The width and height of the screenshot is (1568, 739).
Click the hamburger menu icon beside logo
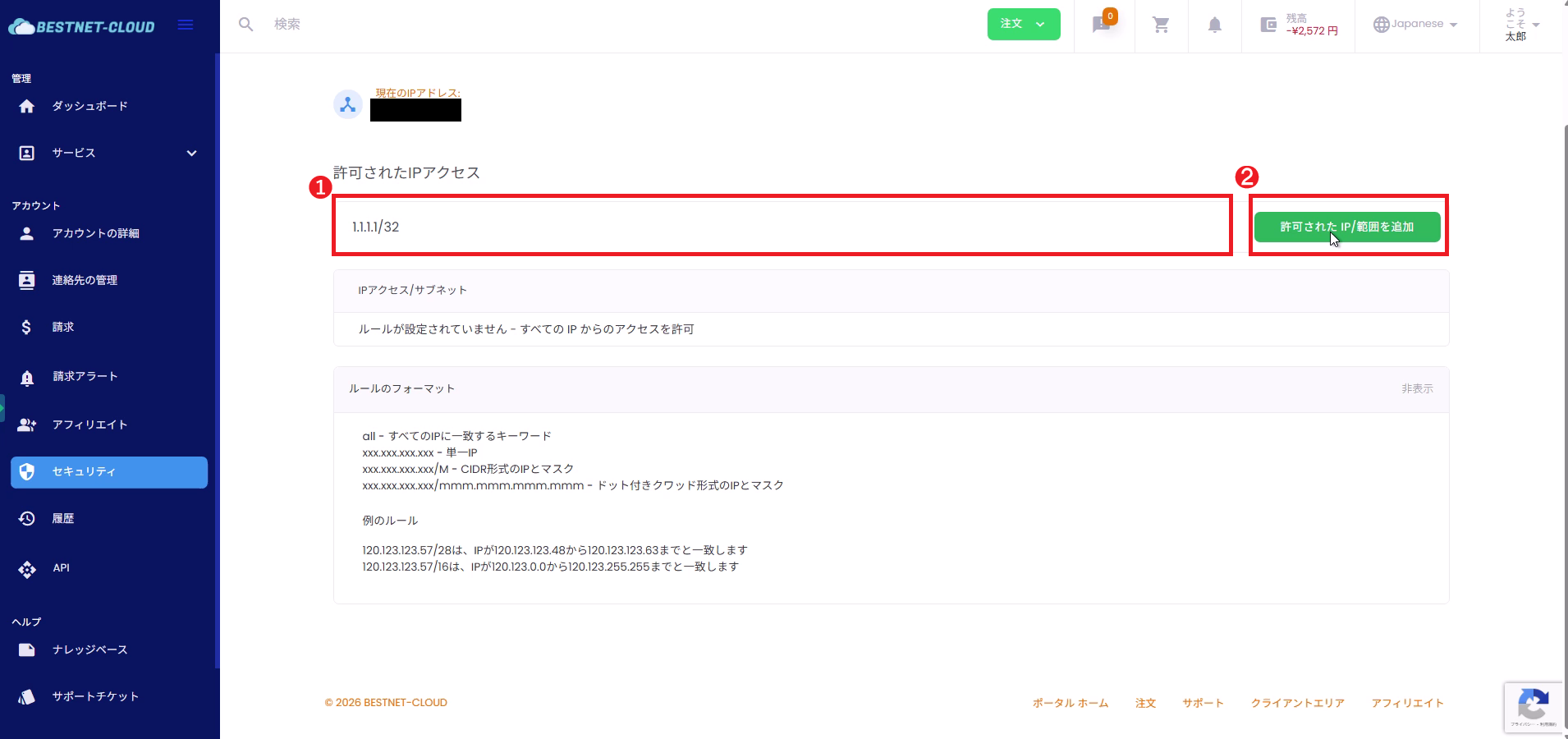coord(186,25)
